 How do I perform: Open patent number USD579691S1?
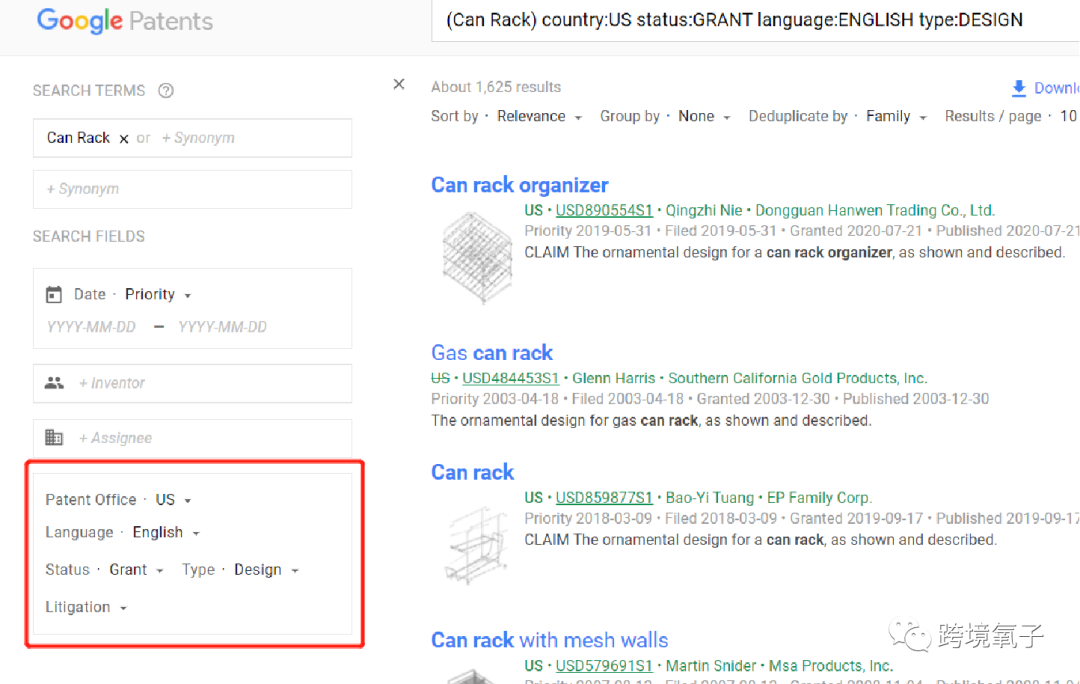pos(604,665)
